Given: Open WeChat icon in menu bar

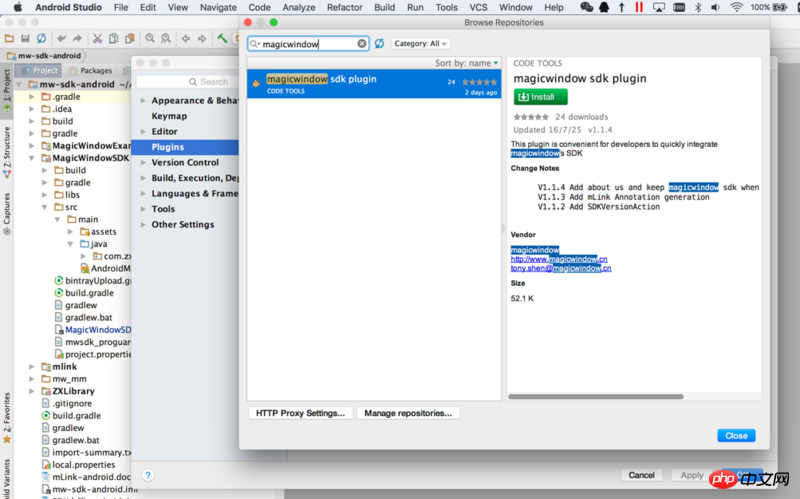Looking at the screenshot, I should pos(587,7).
